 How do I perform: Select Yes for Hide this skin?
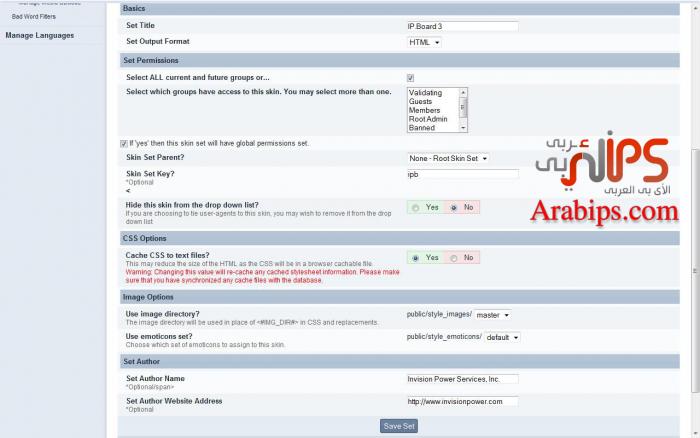click(416, 208)
